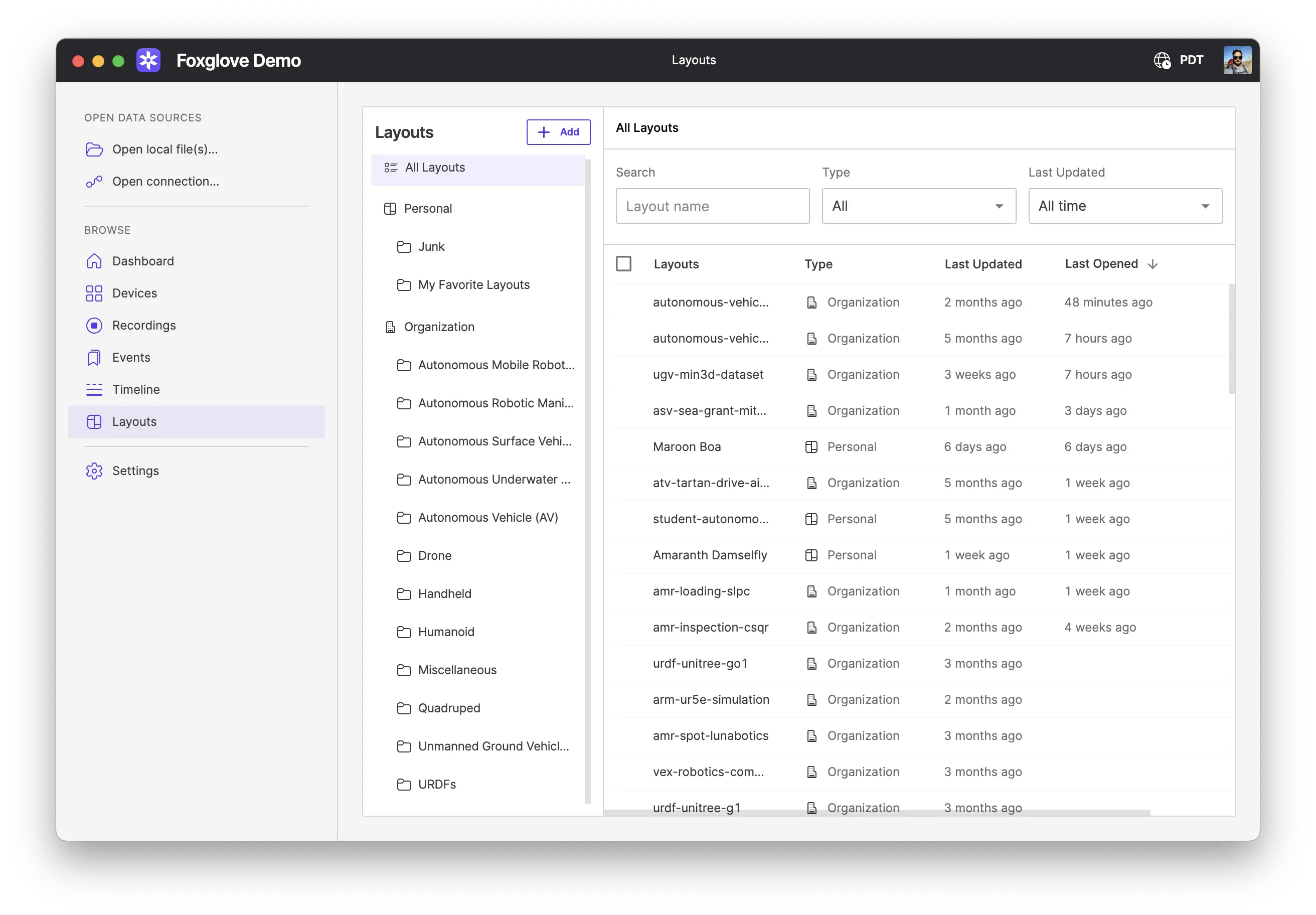The height and width of the screenshot is (915, 1316).
Task: Click the Events bookmark icon
Action: [x=95, y=357]
